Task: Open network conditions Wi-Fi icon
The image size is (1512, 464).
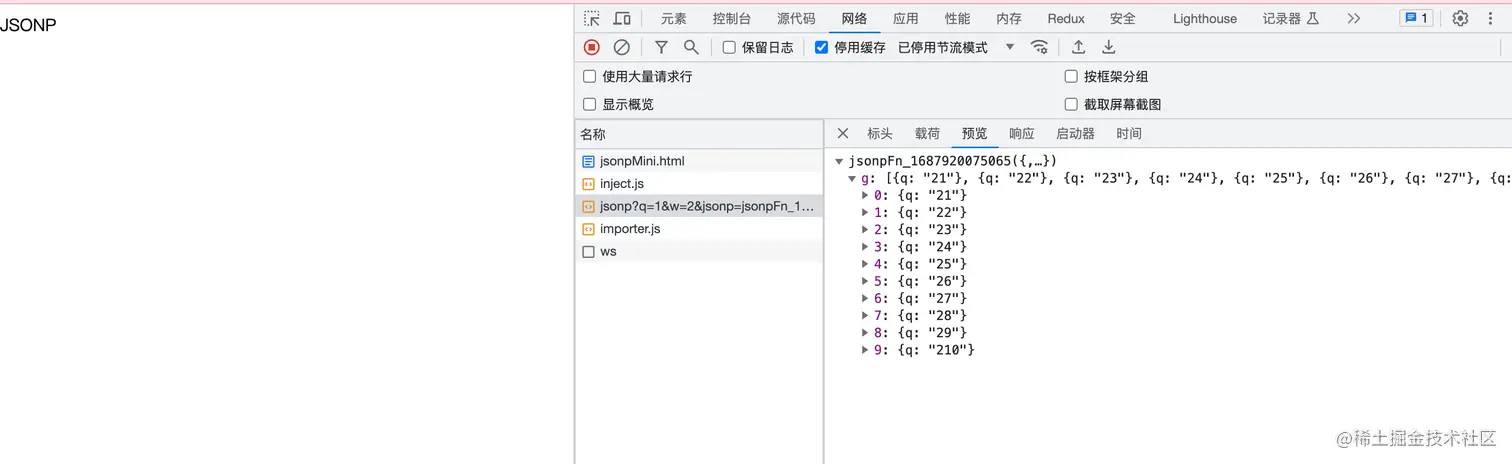Action: coord(1040,47)
